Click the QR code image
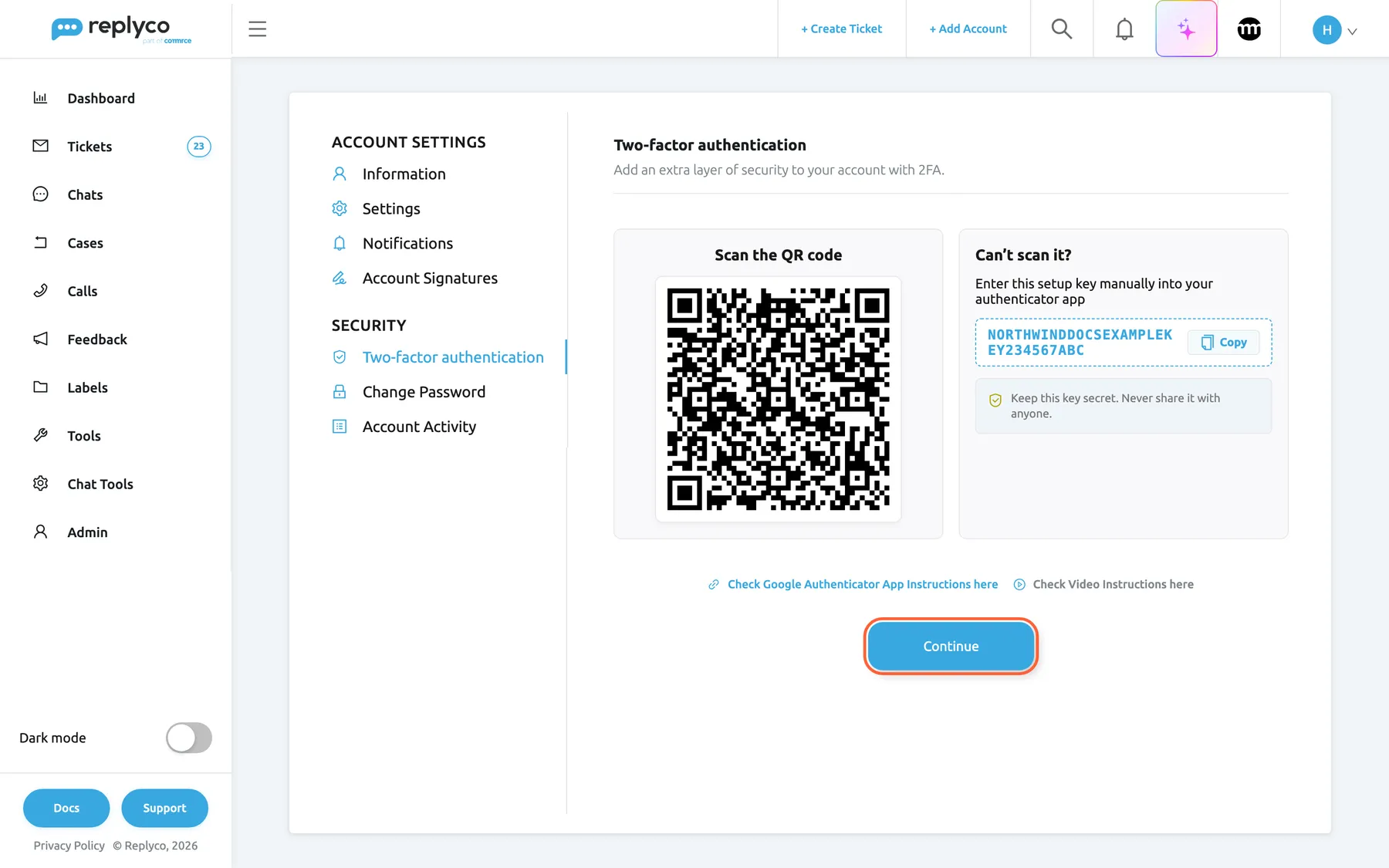Screen dimensions: 1389x868 (778, 399)
